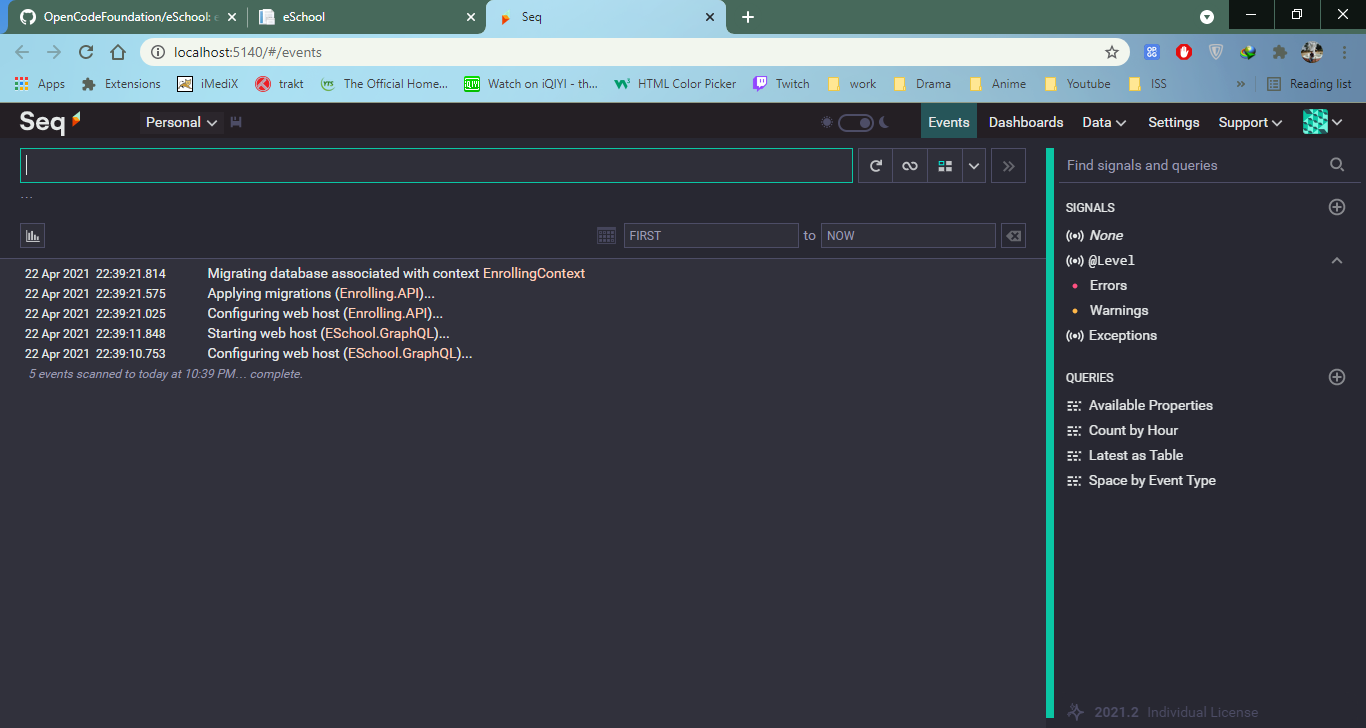Enable live tail of incoming events

909,165
